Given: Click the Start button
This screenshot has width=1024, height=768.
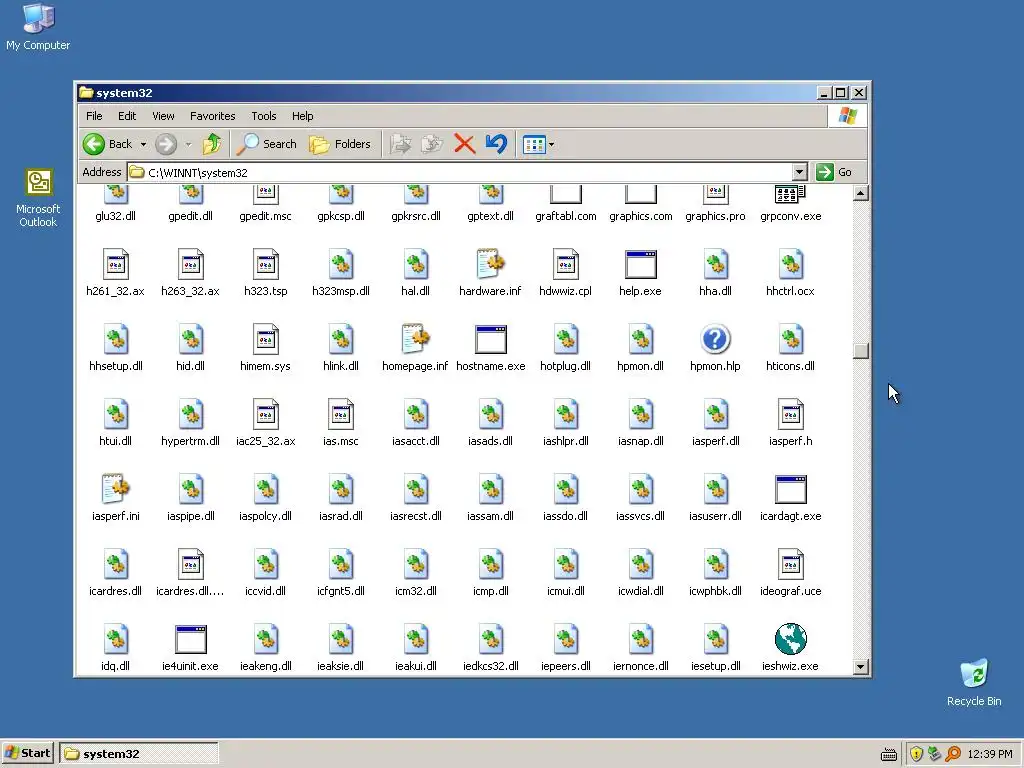Looking at the screenshot, I should [28, 753].
